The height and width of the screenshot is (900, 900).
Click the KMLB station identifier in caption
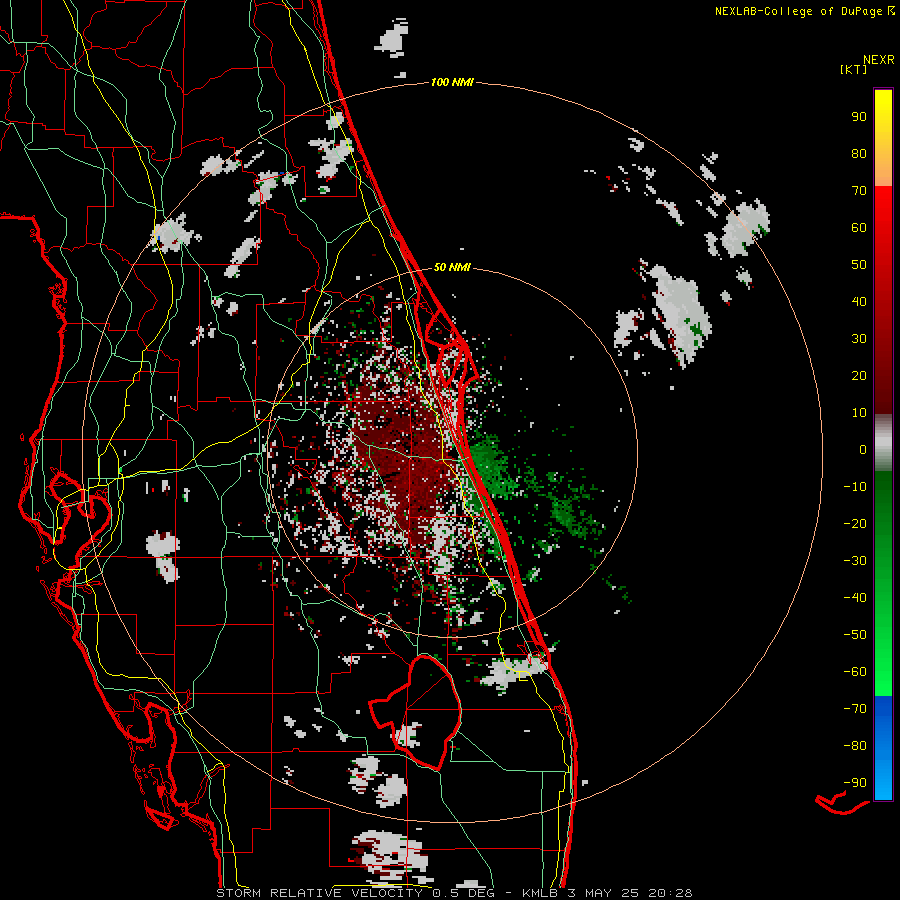(x=540, y=893)
